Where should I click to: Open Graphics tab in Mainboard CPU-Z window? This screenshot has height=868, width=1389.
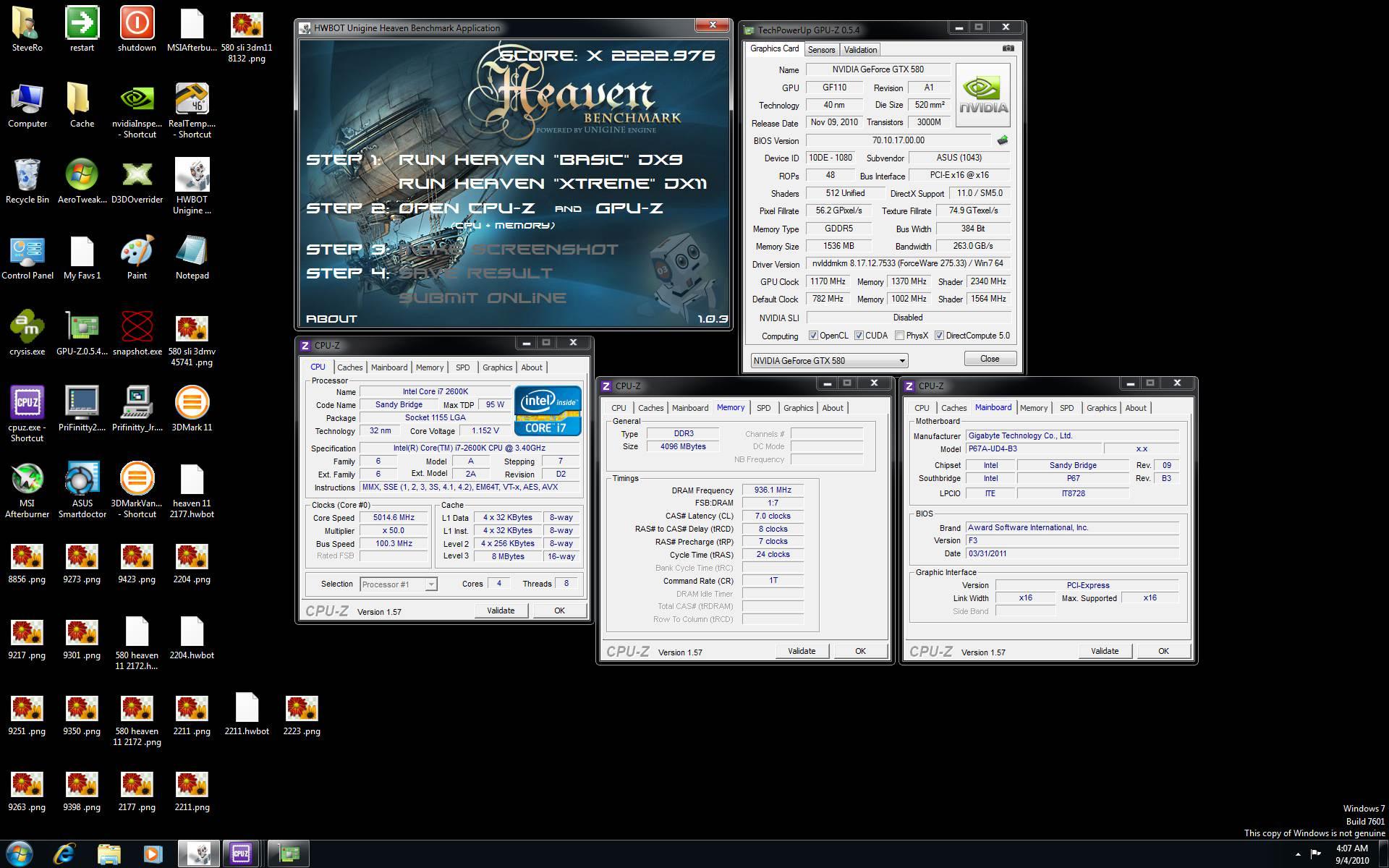tap(1101, 408)
